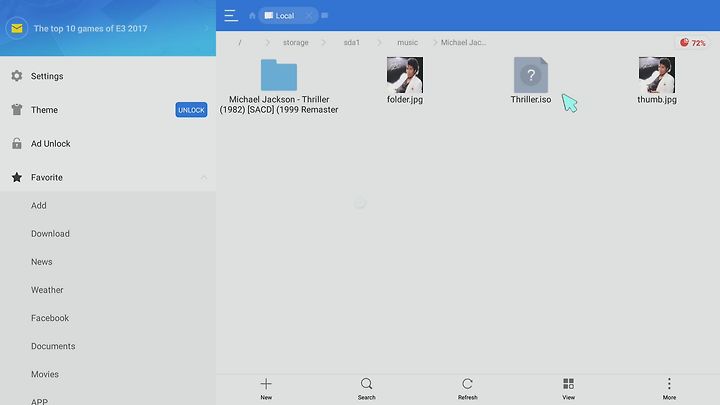This screenshot has height=405, width=720.
Task: Open The top 10 games of E3 2017
Action: pos(90,28)
